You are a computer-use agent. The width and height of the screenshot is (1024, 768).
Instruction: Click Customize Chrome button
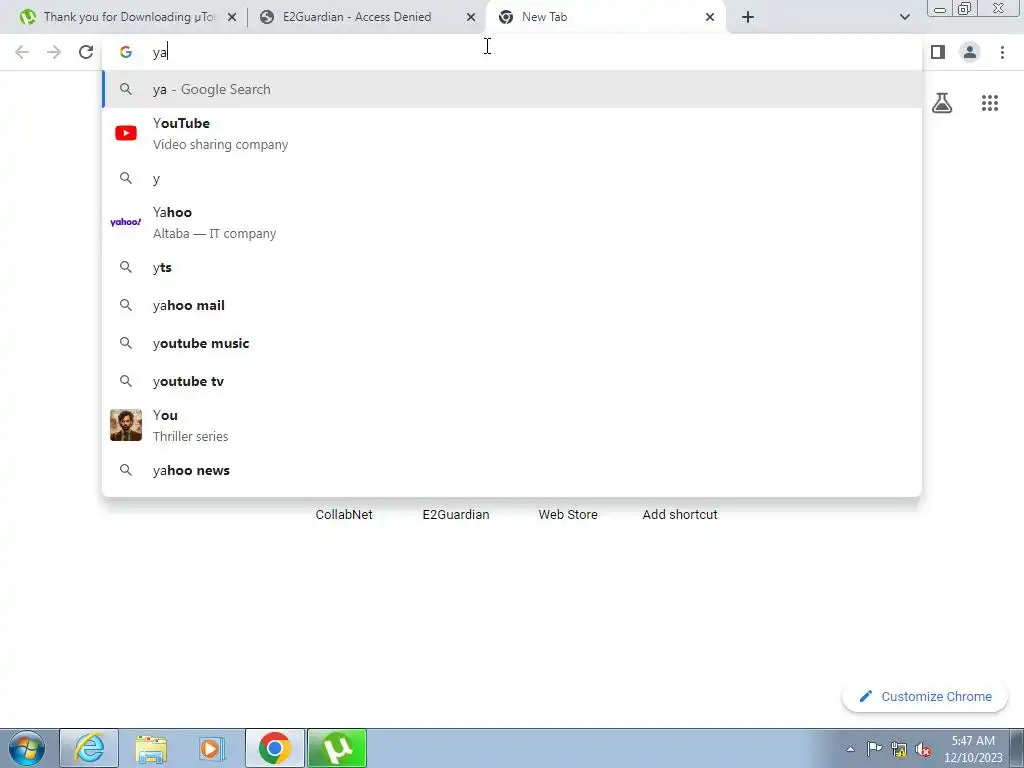pos(925,697)
